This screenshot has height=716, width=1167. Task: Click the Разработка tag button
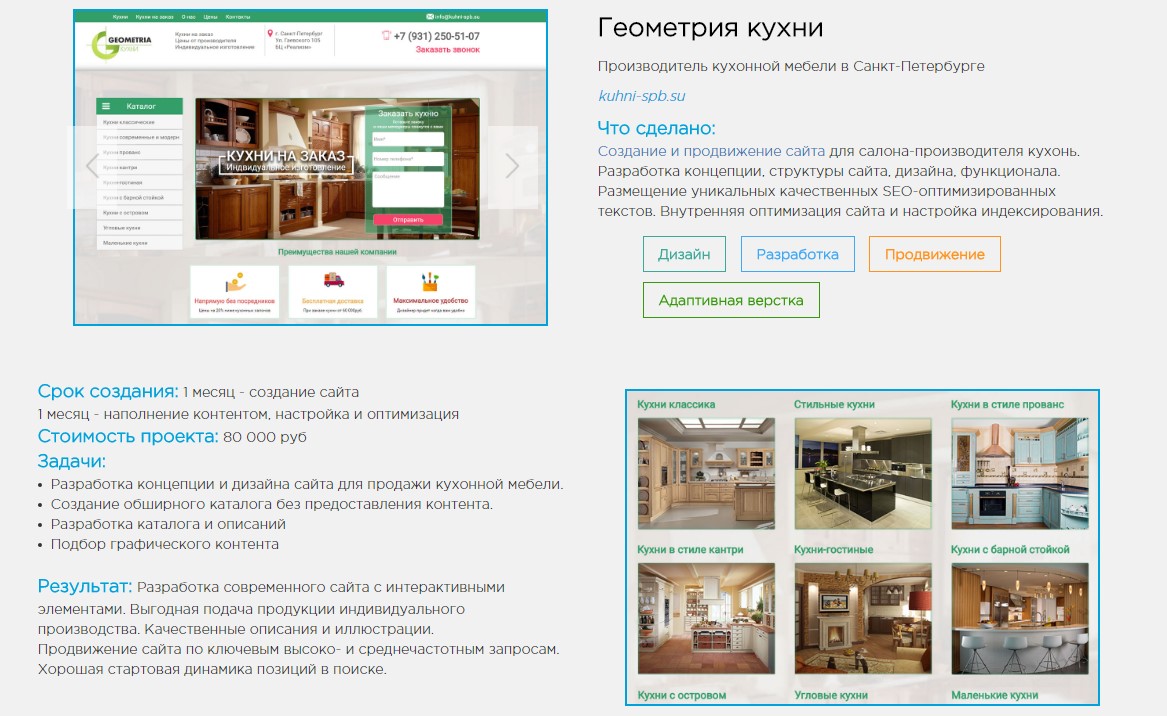coord(797,255)
